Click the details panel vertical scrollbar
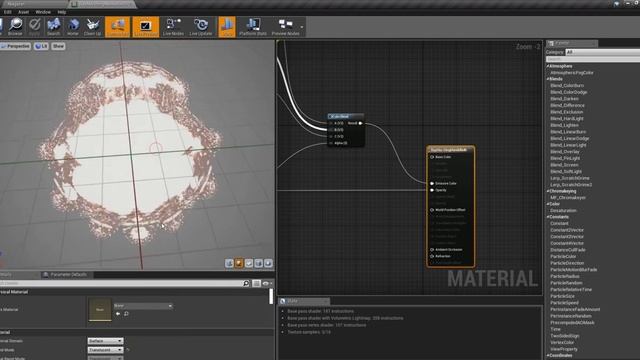640x360 pixels. coord(271,297)
